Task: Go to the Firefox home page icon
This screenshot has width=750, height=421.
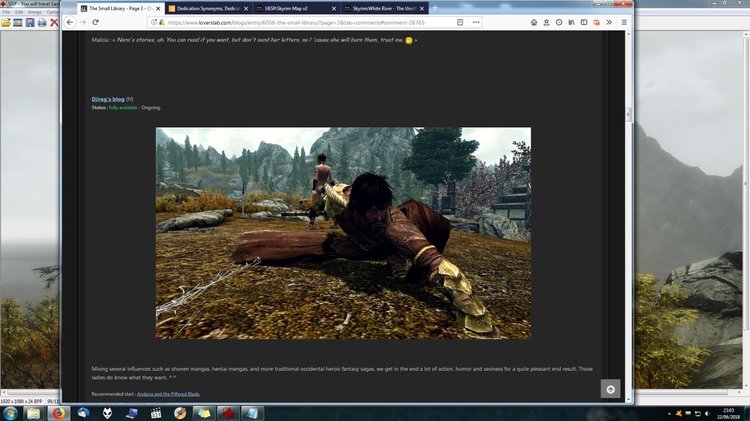Action: (x=534, y=22)
